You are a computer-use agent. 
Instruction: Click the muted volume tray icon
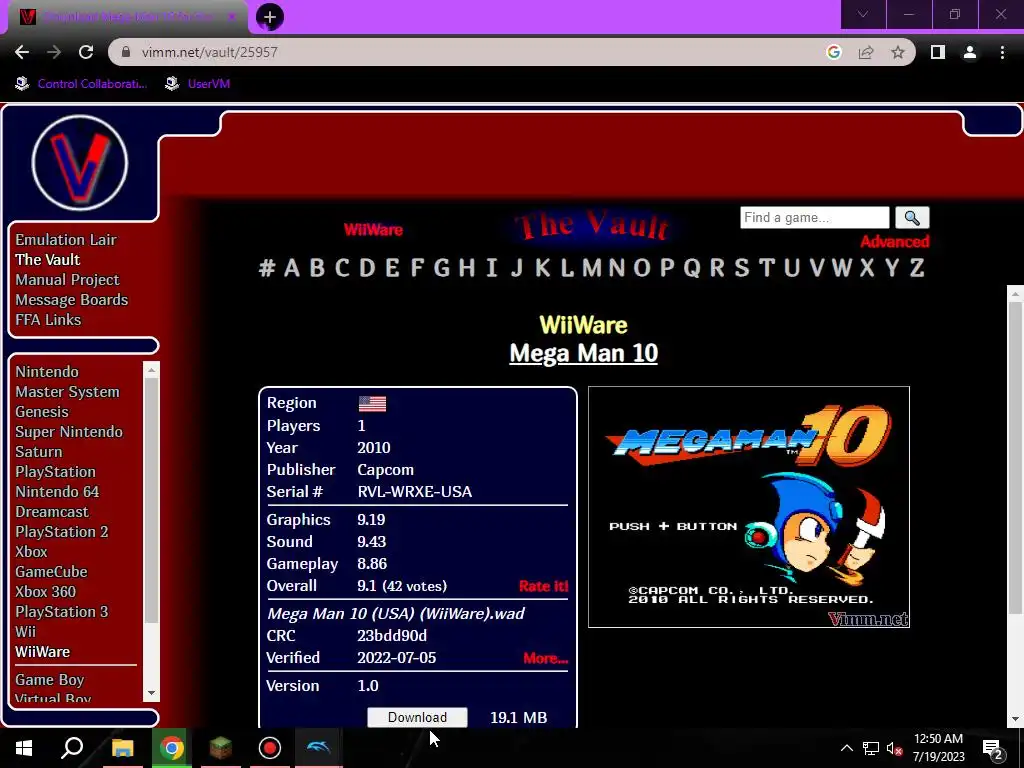895,748
